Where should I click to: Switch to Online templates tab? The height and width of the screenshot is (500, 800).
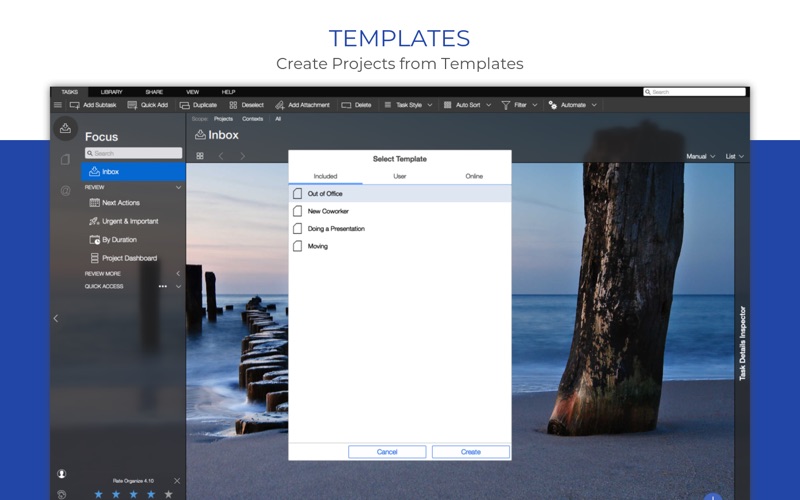point(474,177)
